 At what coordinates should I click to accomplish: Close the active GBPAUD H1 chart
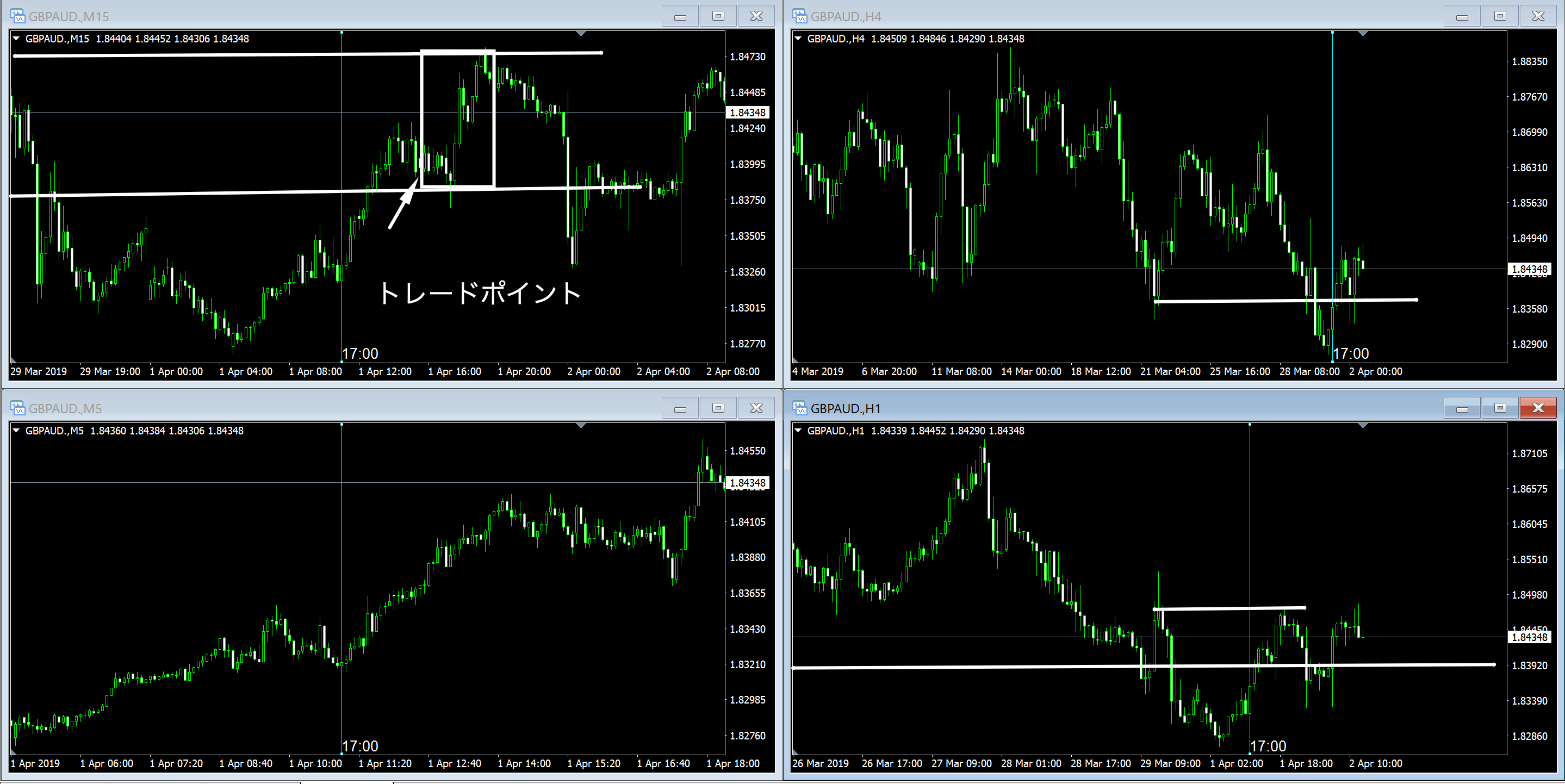click(x=1538, y=408)
